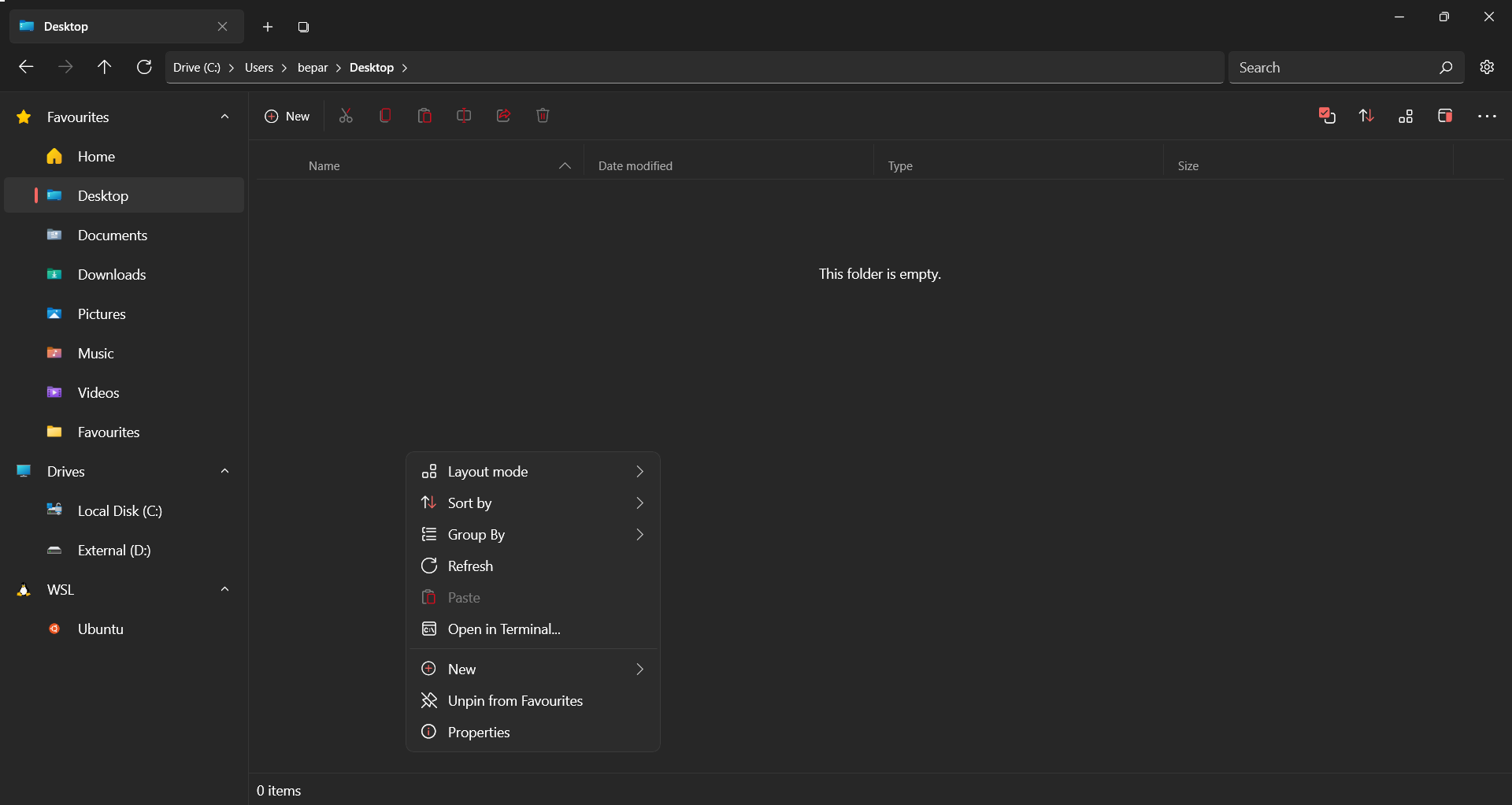The height and width of the screenshot is (805, 1512).
Task: Select the Rename icon
Action: 464,116
